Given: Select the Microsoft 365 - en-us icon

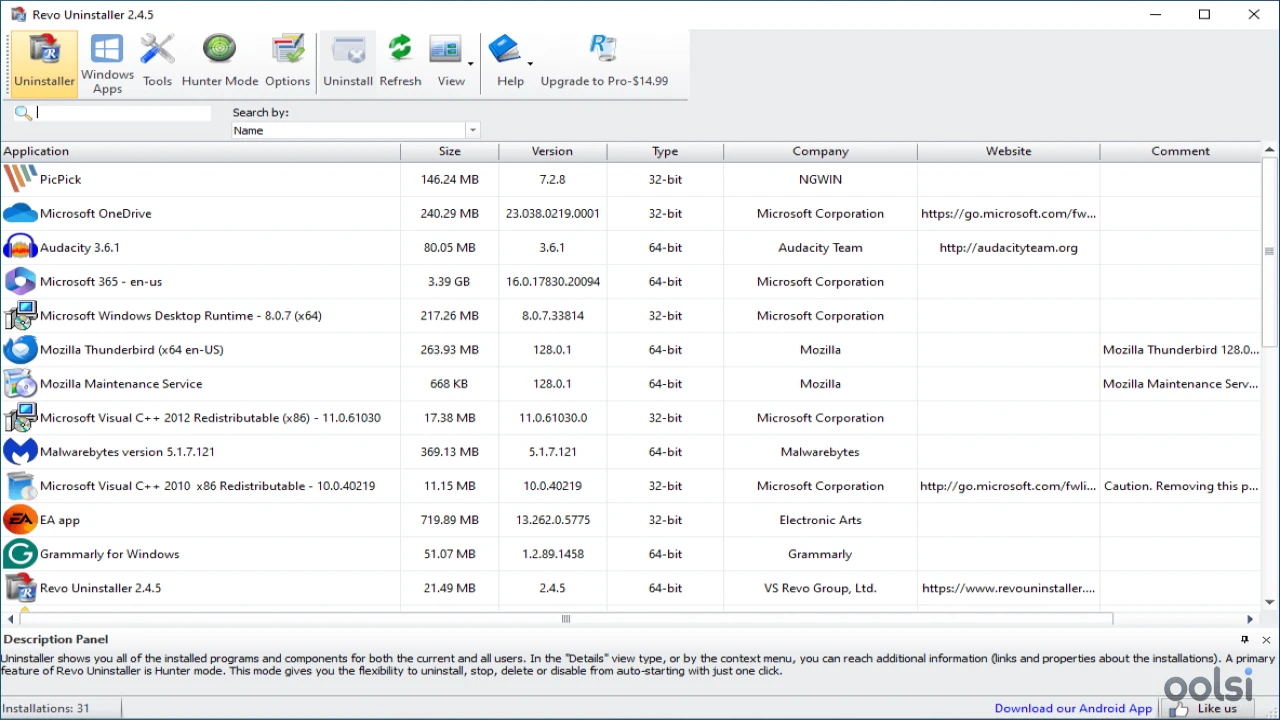Looking at the screenshot, I should 20,281.
